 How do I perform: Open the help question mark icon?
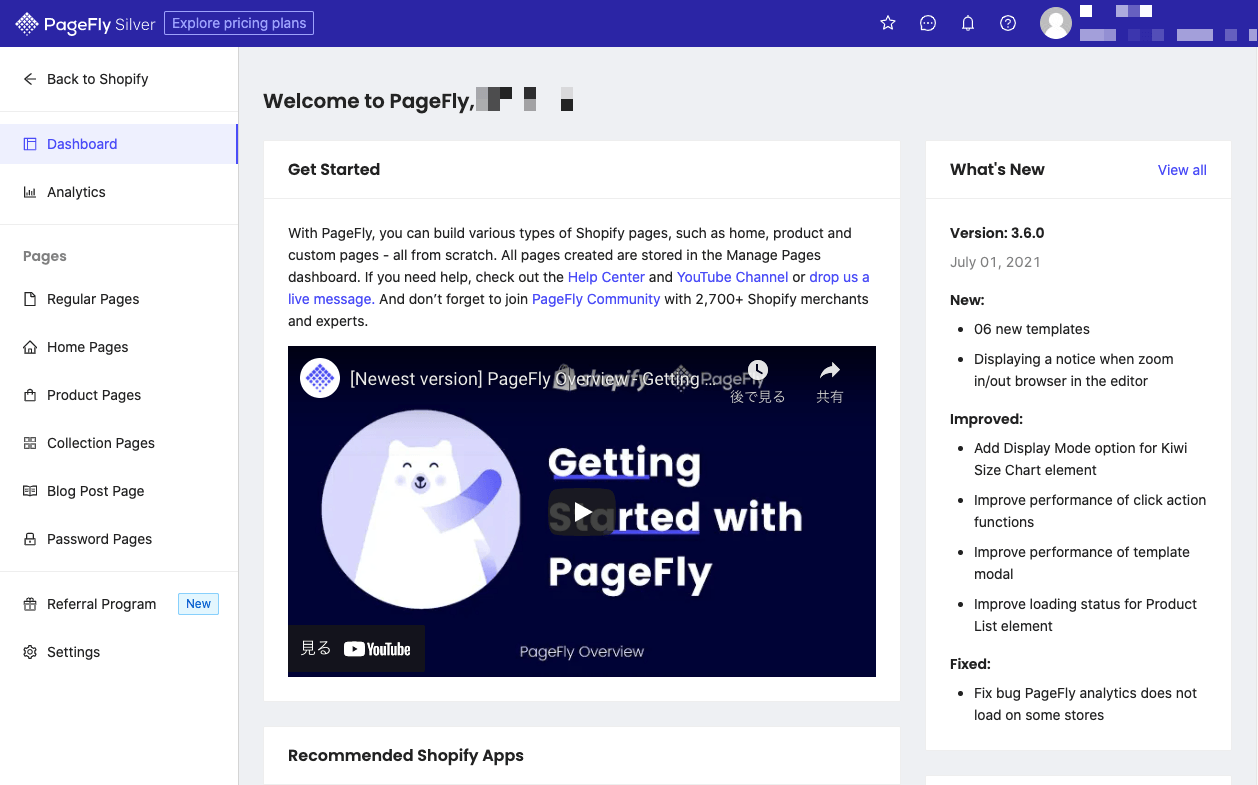tap(1008, 23)
